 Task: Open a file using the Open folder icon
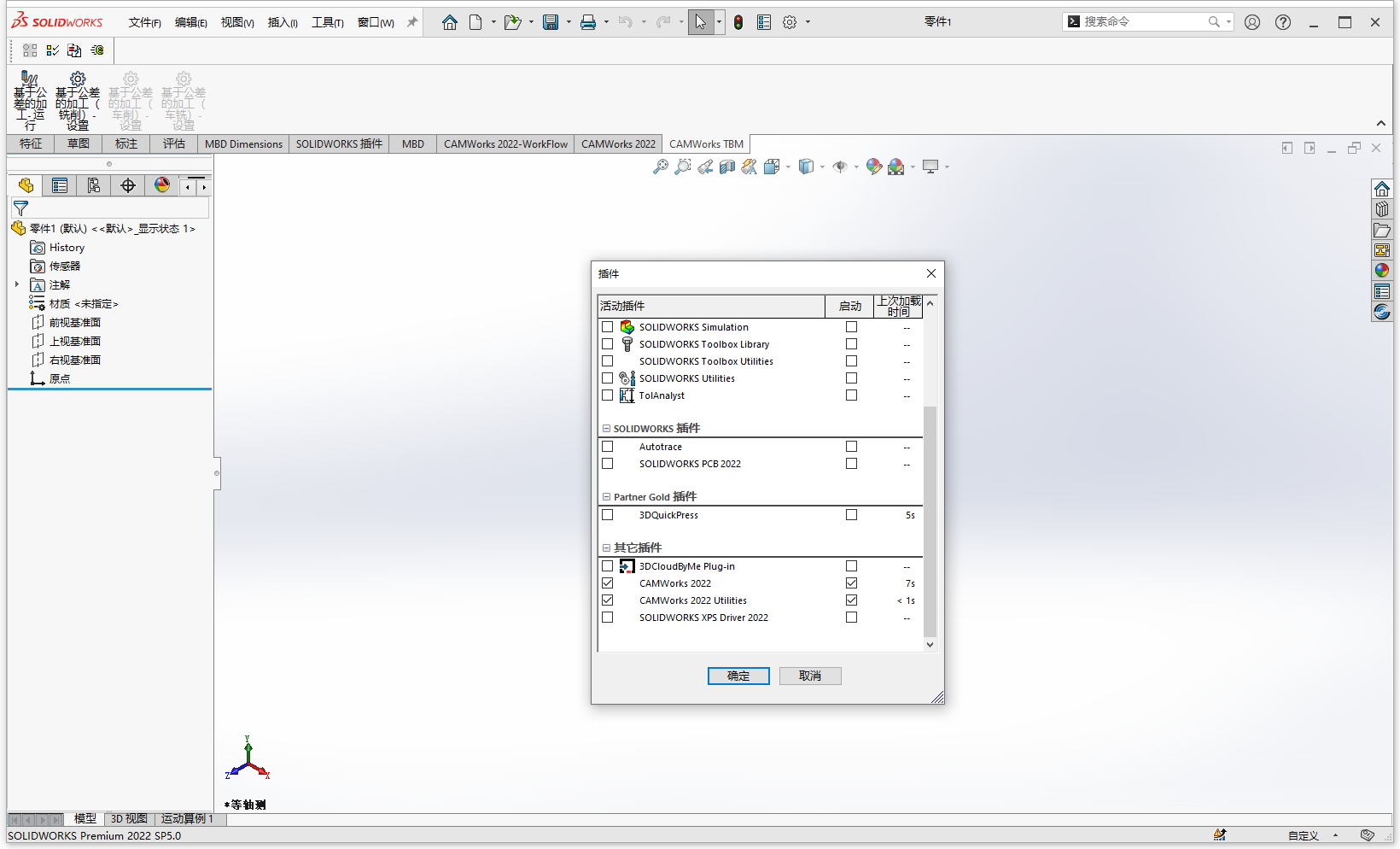tap(512, 22)
